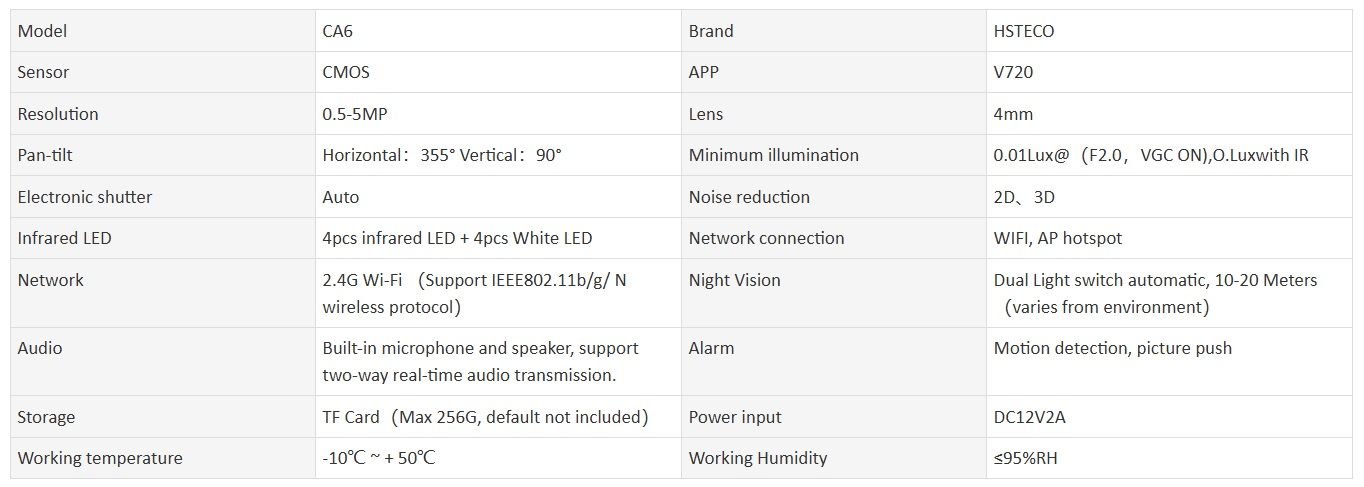Screen dimensions: 1364x487
Task: Select the WIFI, AP hotspot value
Action: coord(1058,238)
